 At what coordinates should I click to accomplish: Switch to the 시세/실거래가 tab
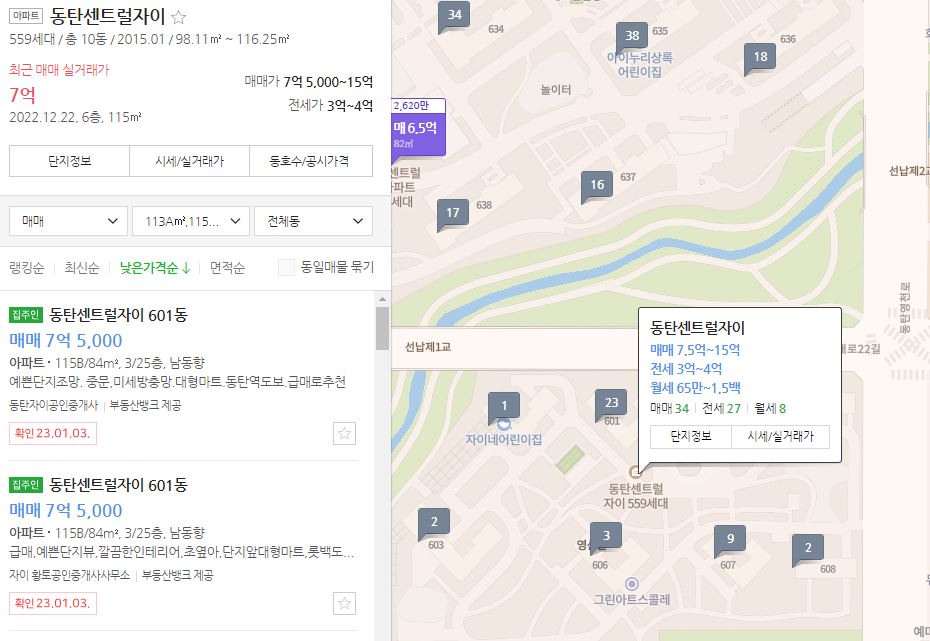(191, 160)
